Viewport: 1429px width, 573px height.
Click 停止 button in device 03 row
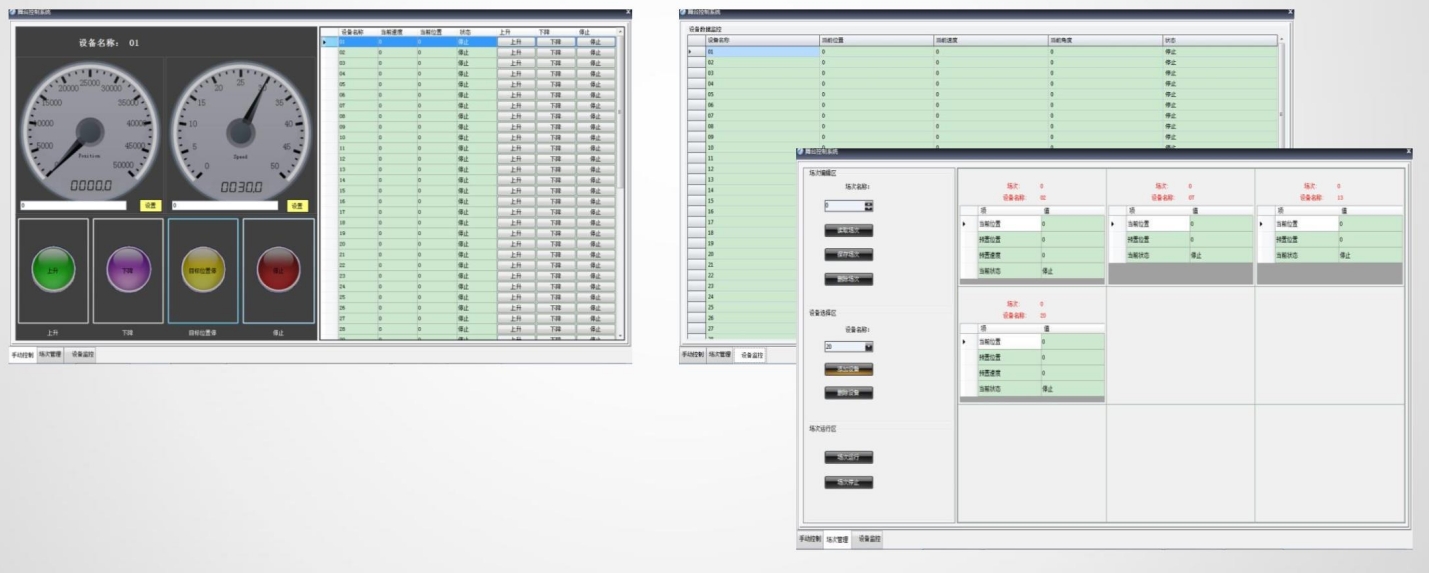click(596, 63)
